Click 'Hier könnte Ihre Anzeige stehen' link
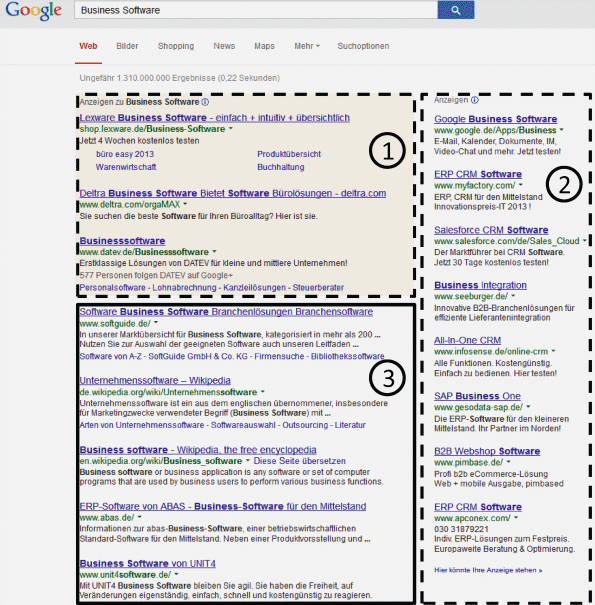 (488, 570)
